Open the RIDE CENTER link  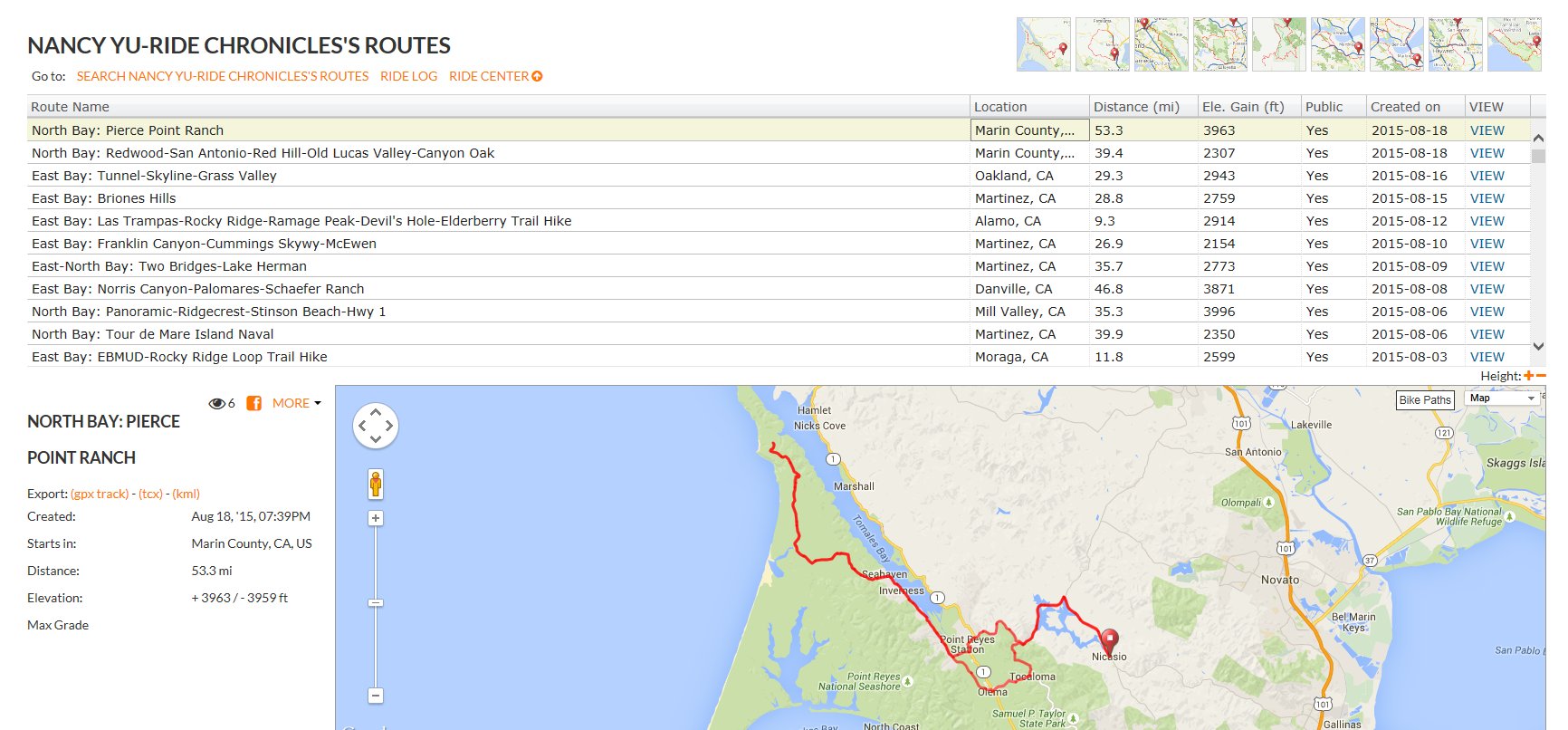point(494,76)
